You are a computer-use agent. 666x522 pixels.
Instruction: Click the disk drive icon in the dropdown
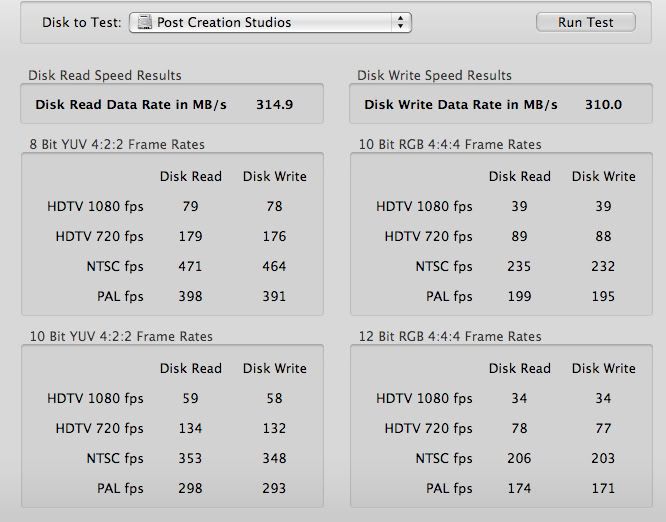tap(144, 22)
